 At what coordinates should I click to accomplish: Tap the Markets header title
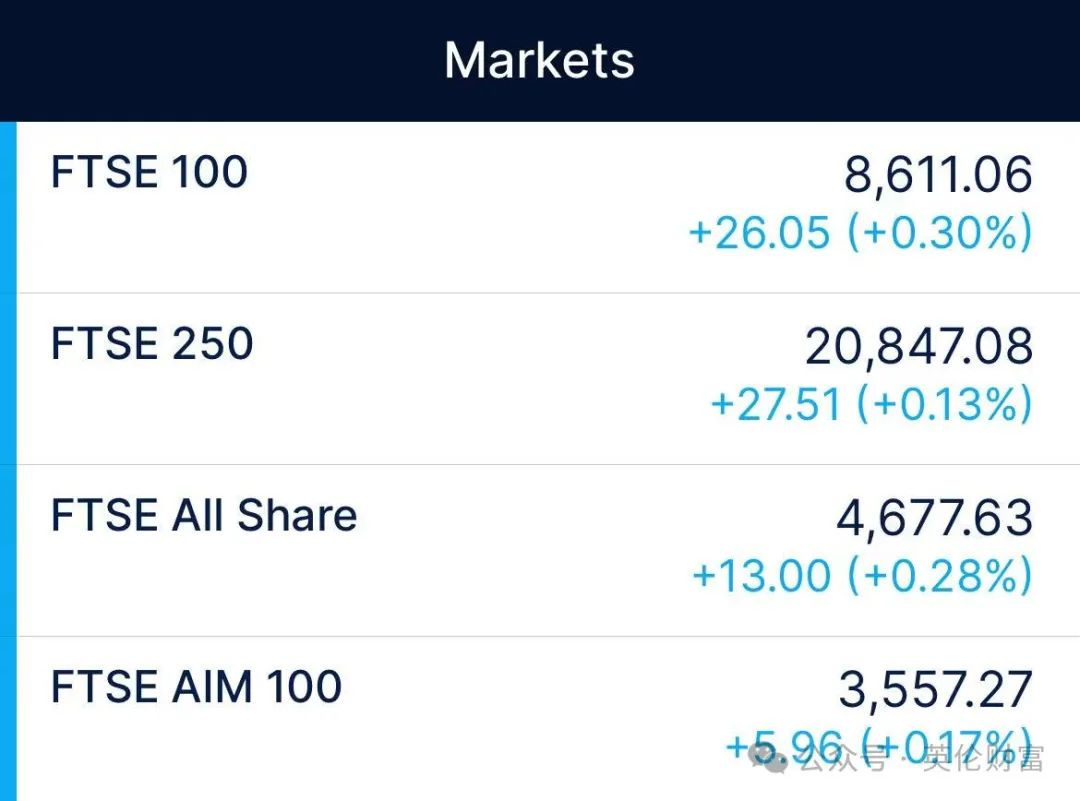pos(539,61)
